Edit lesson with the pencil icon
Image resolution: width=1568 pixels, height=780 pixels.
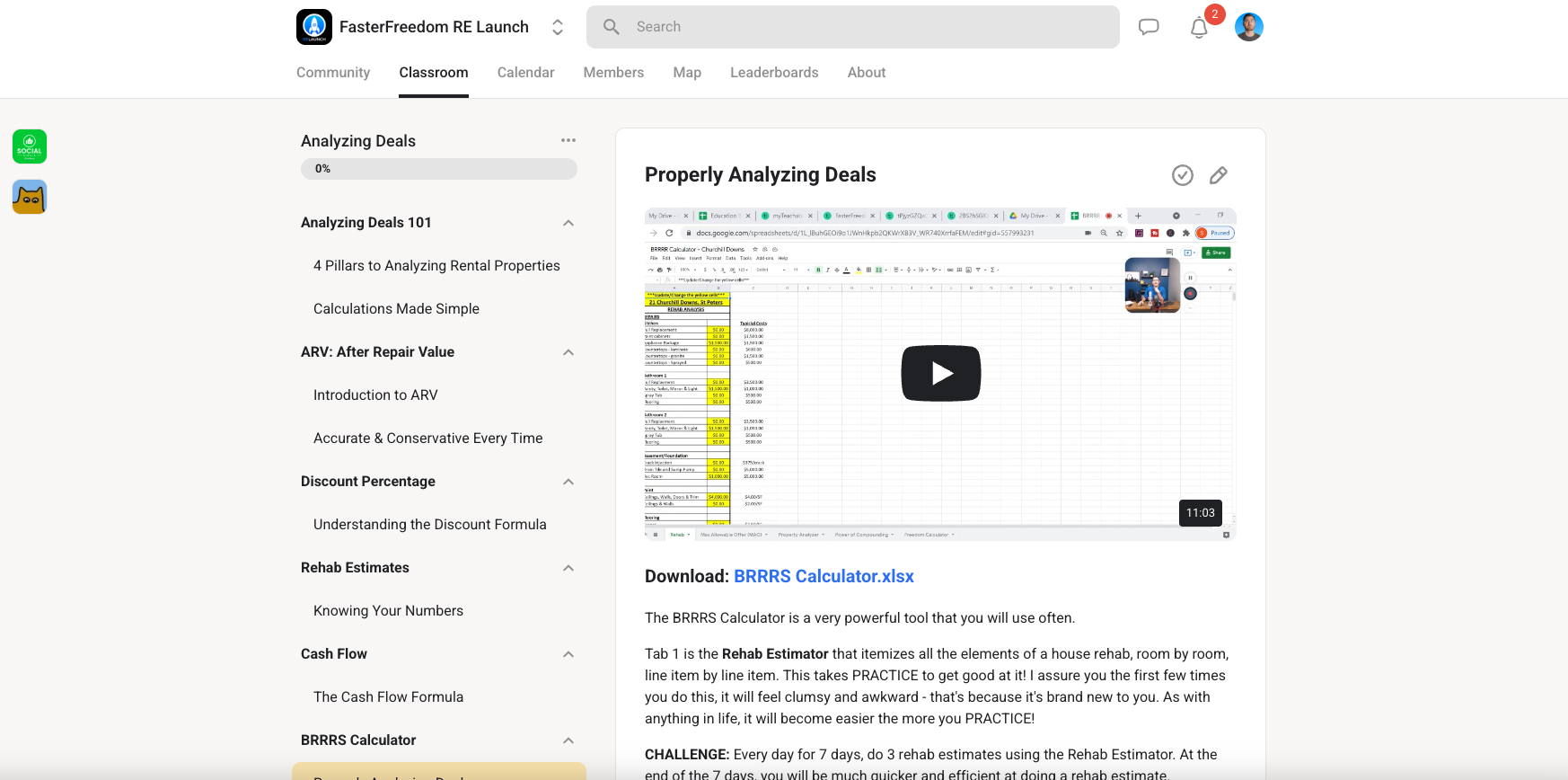[x=1219, y=175]
